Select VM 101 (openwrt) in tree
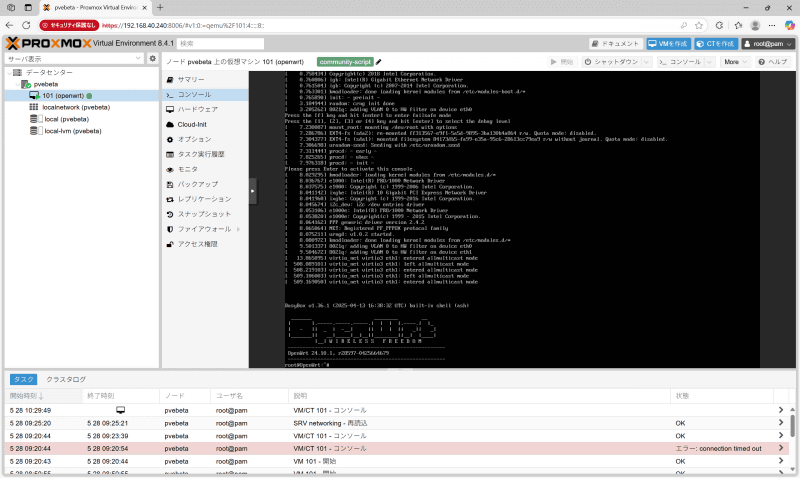Image resolution: width=800 pixels, height=478 pixels. (63, 95)
